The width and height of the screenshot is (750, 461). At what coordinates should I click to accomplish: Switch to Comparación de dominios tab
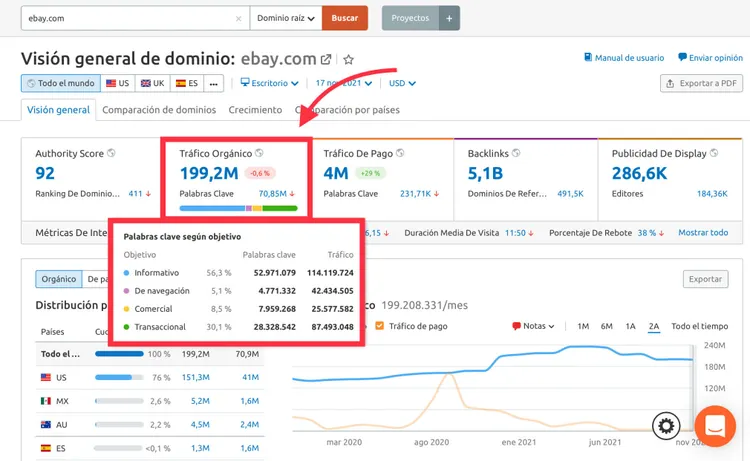click(x=159, y=110)
